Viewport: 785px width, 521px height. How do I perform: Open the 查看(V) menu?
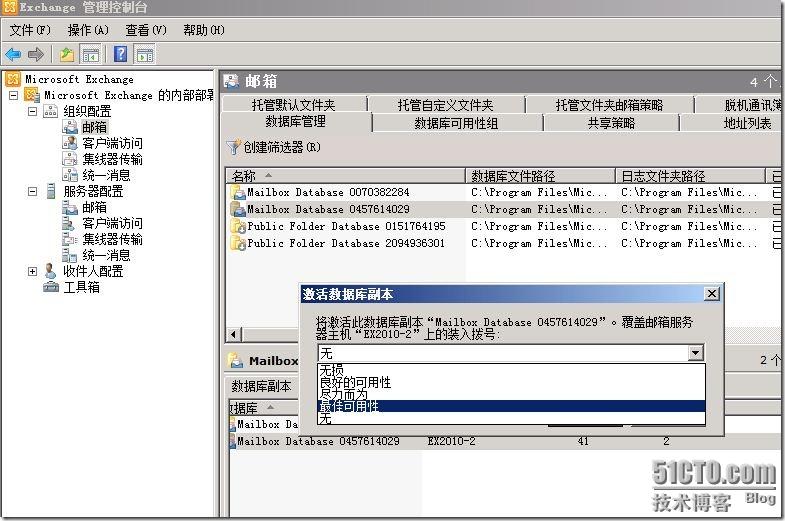click(x=146, y=30)
